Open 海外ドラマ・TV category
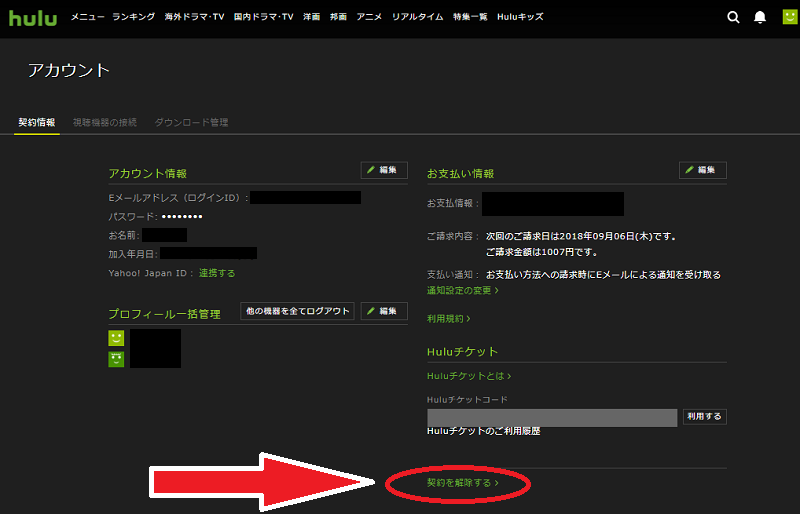This screenshot has width=800, height=514. point(194,17)
